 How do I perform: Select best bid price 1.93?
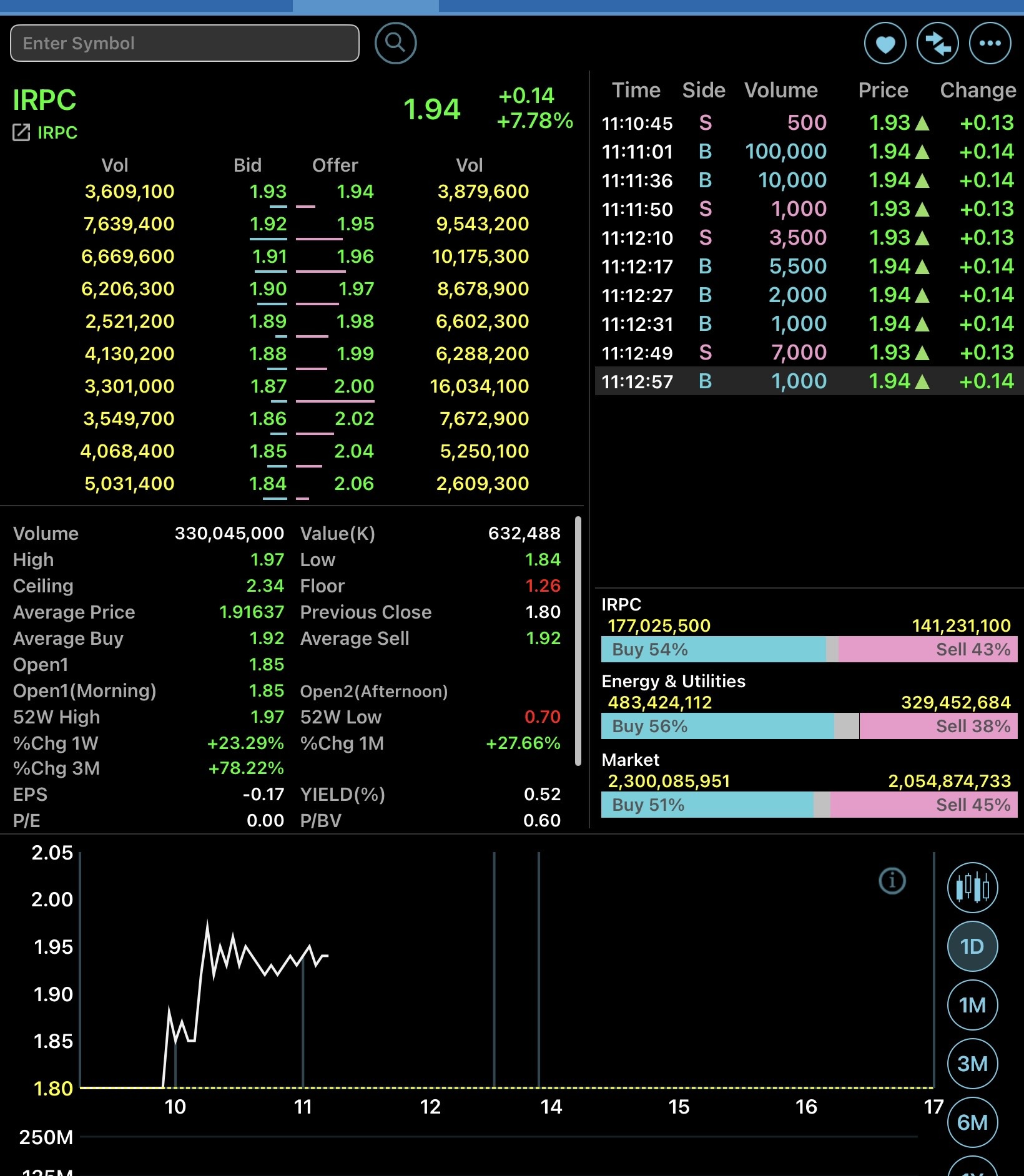pyautogui.click(x=268, y=192)
